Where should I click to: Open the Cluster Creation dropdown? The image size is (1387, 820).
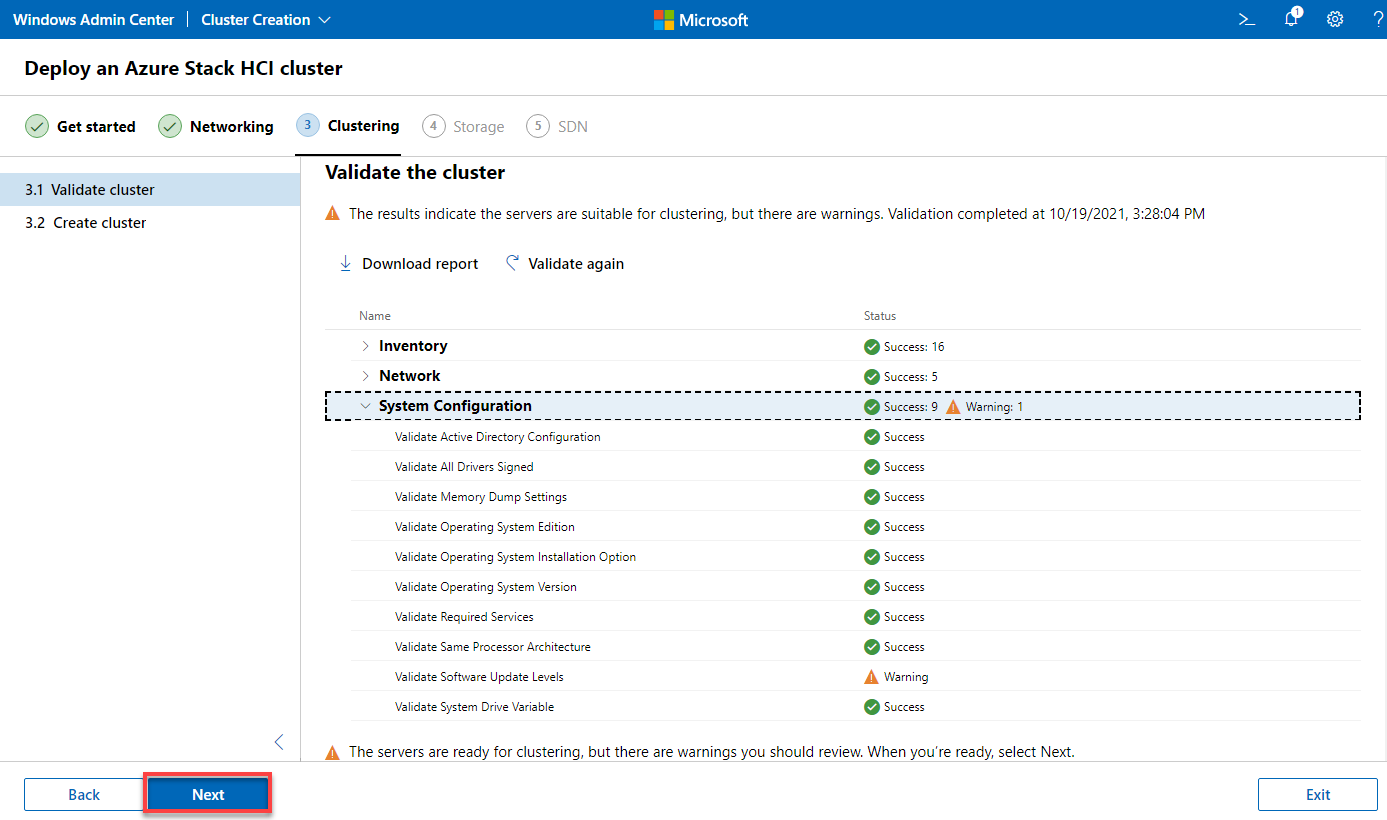pos(266,19)
